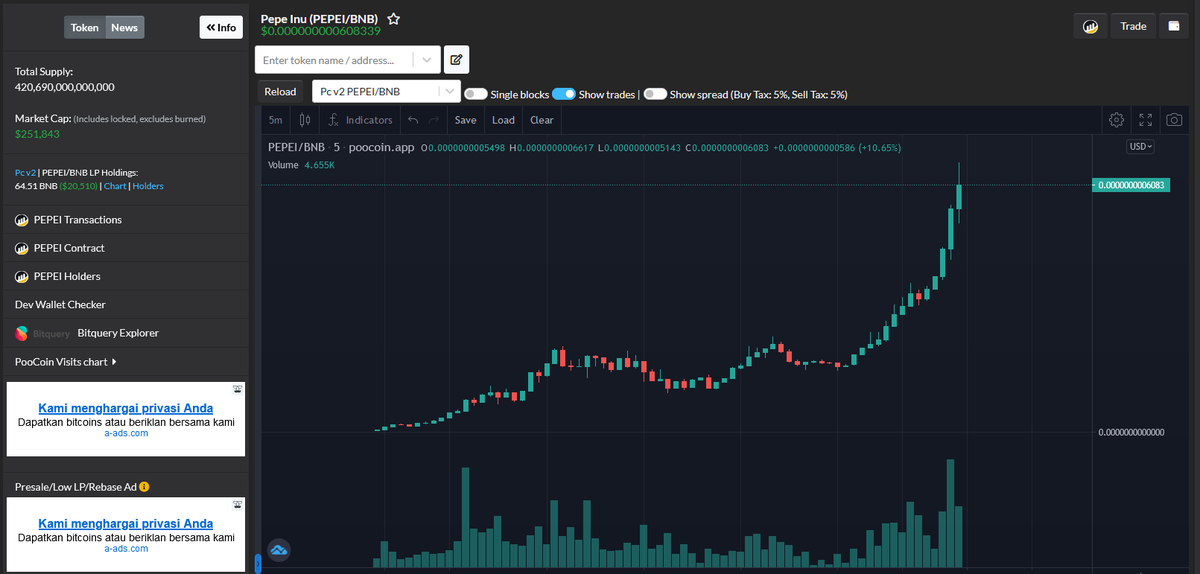Click the blue cloud icon at chart bottom
The image size is (1200, 574).
(279, 548)
